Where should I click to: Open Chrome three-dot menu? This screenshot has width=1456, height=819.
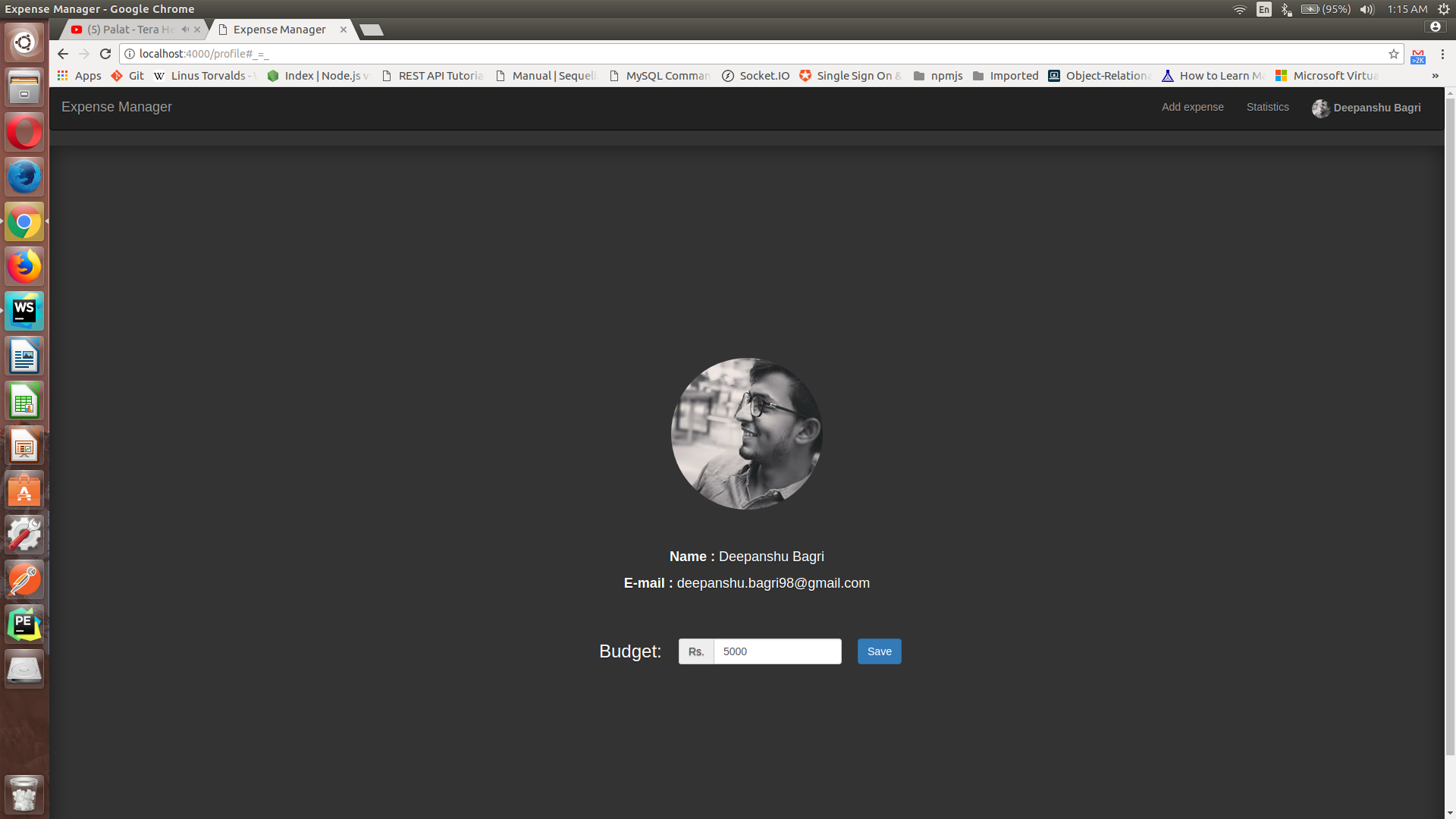coord(1442,54)
